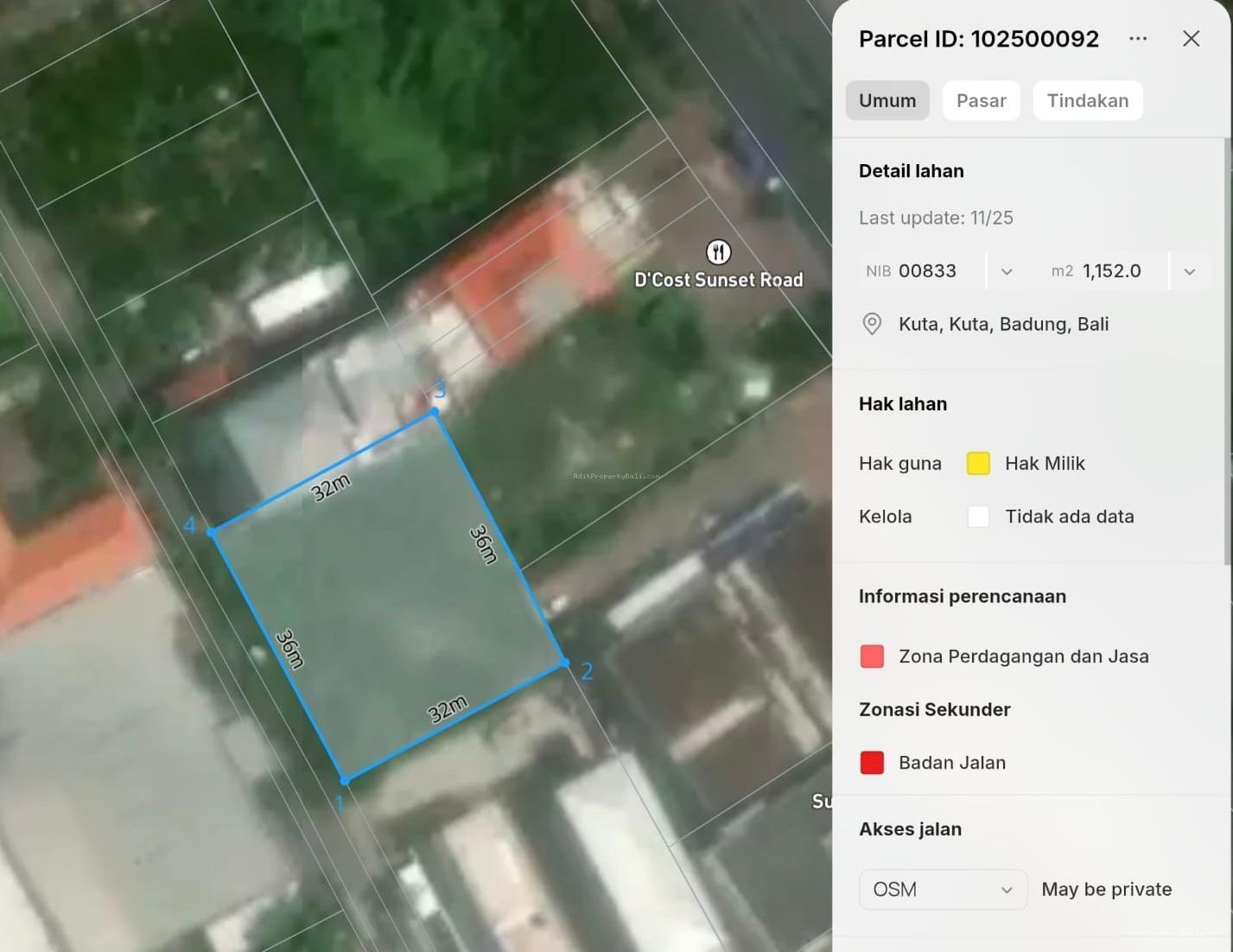Select parcel corner point 4
1233x952 pixels.
point(212,532)
